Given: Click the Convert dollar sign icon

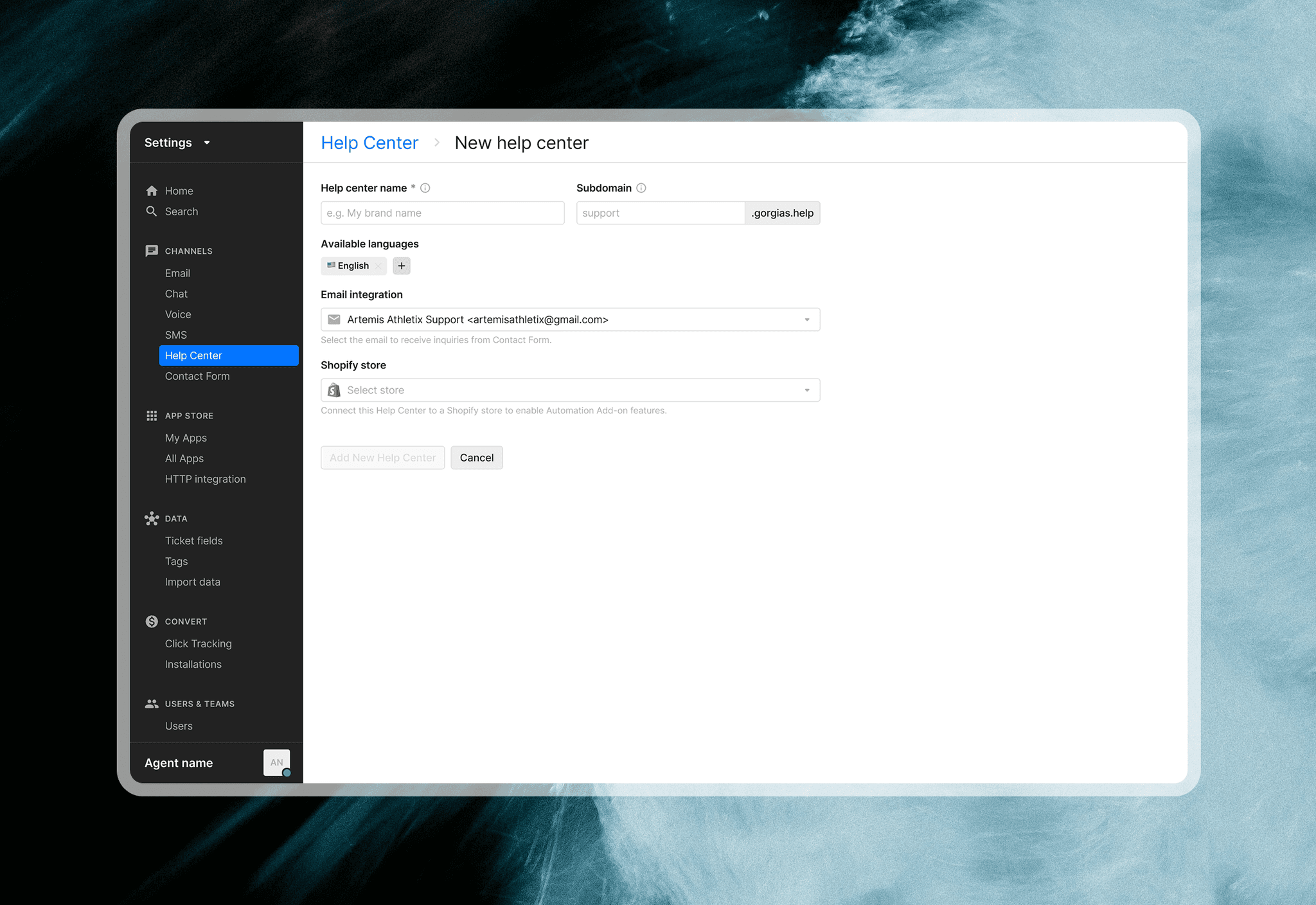Looking at the screenshot, I should 152,622.
